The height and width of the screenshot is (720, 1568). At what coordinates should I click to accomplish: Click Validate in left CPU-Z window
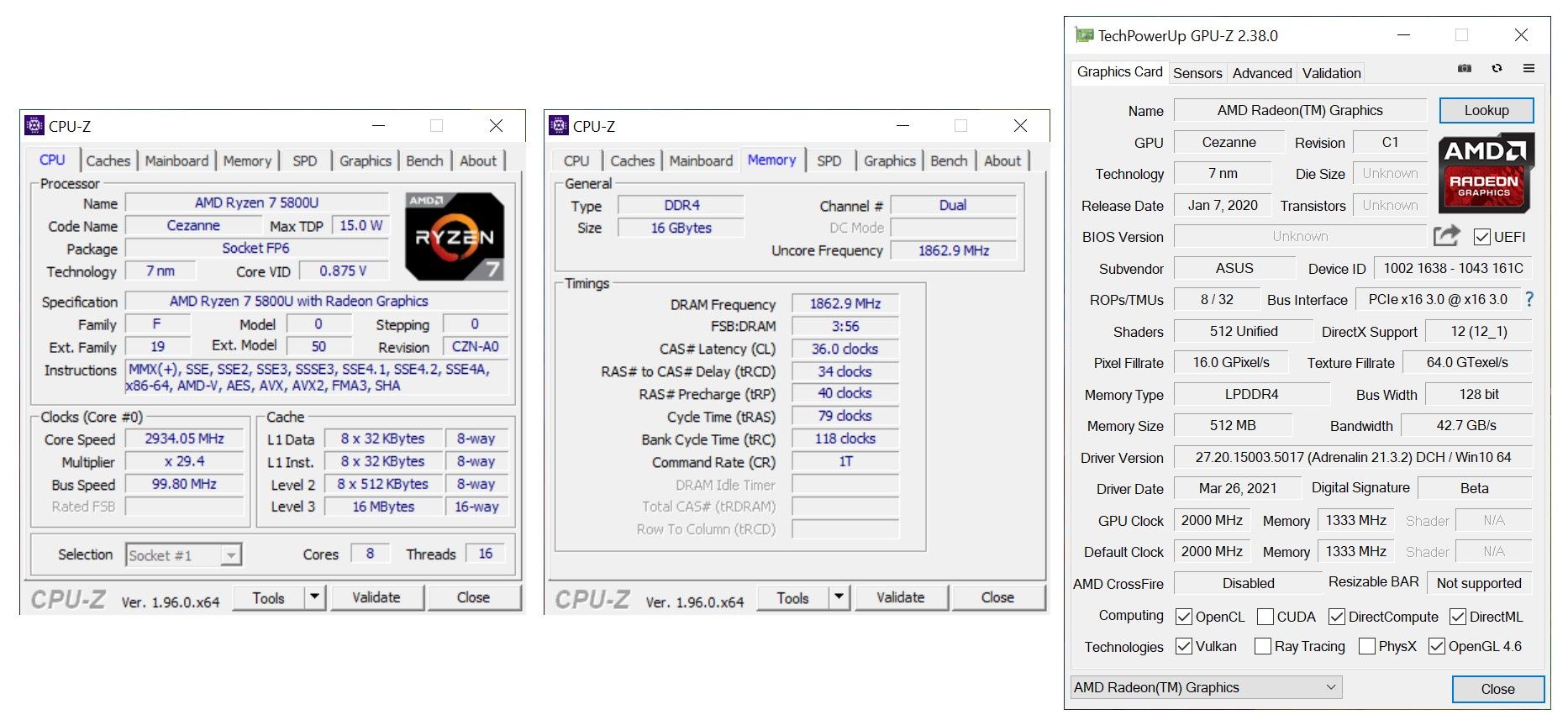(376, 597)
